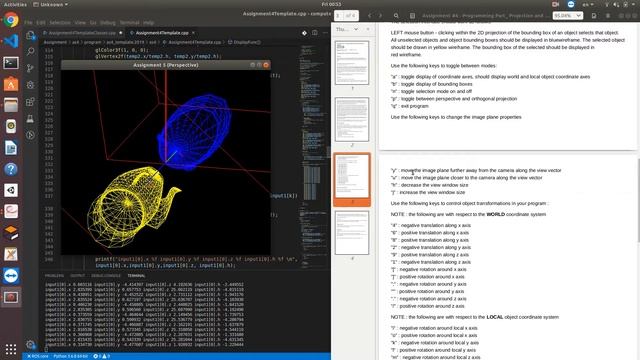Click the clock in top bar

pyautogui.click(x=331, y=4)
